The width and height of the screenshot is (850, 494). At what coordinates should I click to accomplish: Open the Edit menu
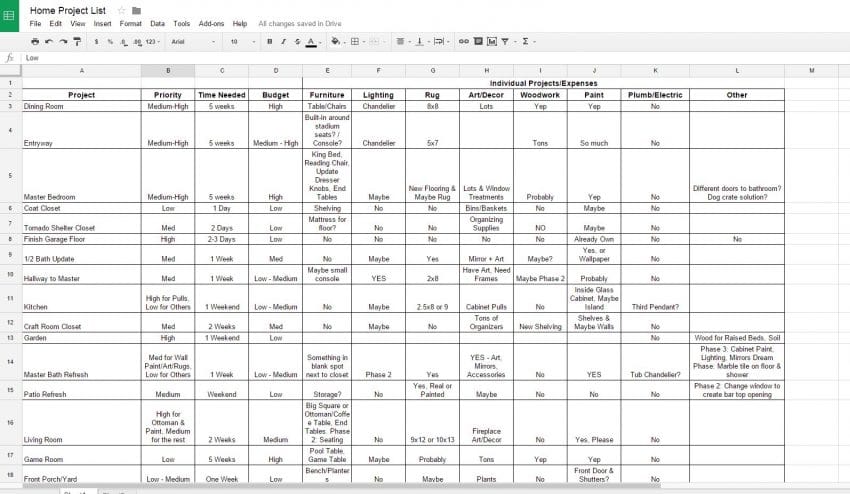coord(55,24)
